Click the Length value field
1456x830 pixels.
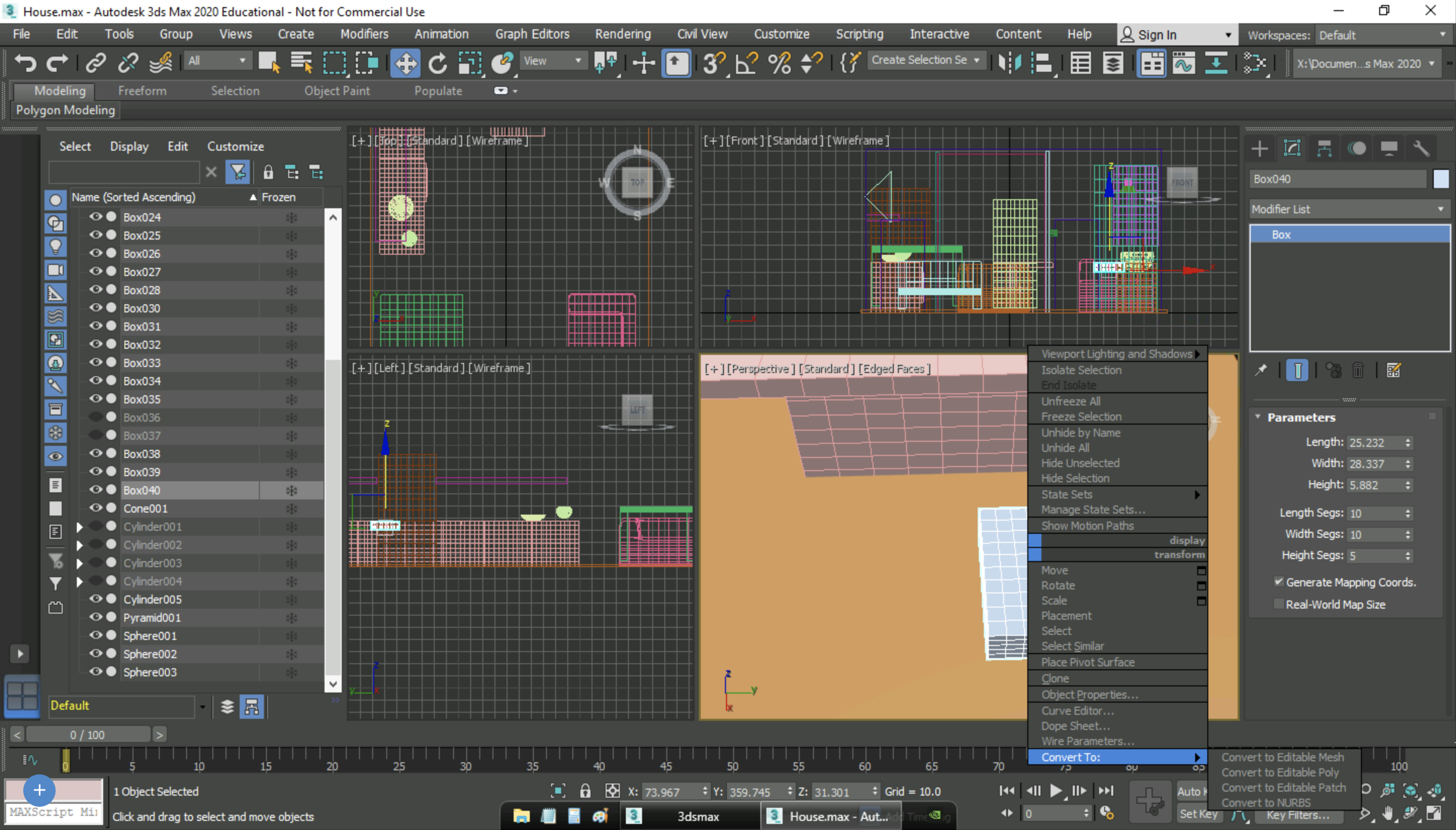(x=1375, y=442)
